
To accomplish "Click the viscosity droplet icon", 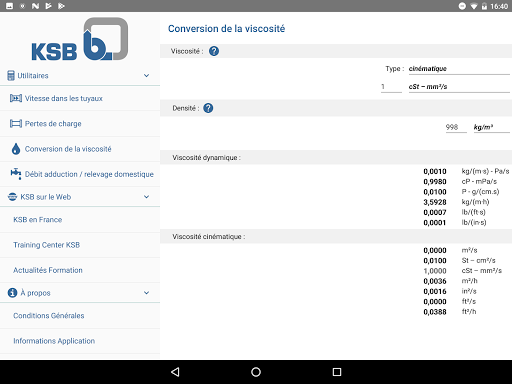I will coord(16,149).
